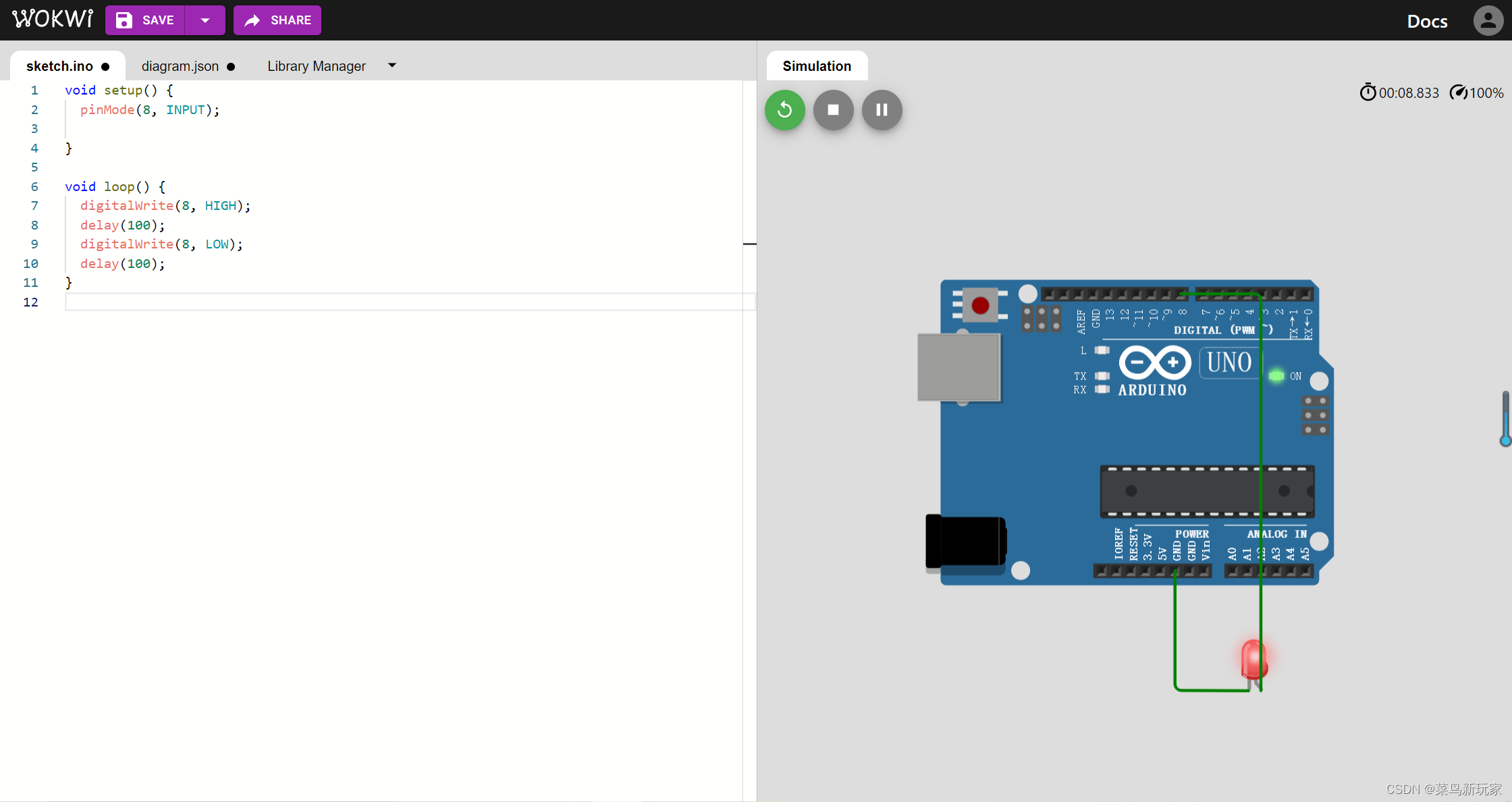Click the SHARE button
This screenshot has width=1512, height=802.
tap(277, 20)
